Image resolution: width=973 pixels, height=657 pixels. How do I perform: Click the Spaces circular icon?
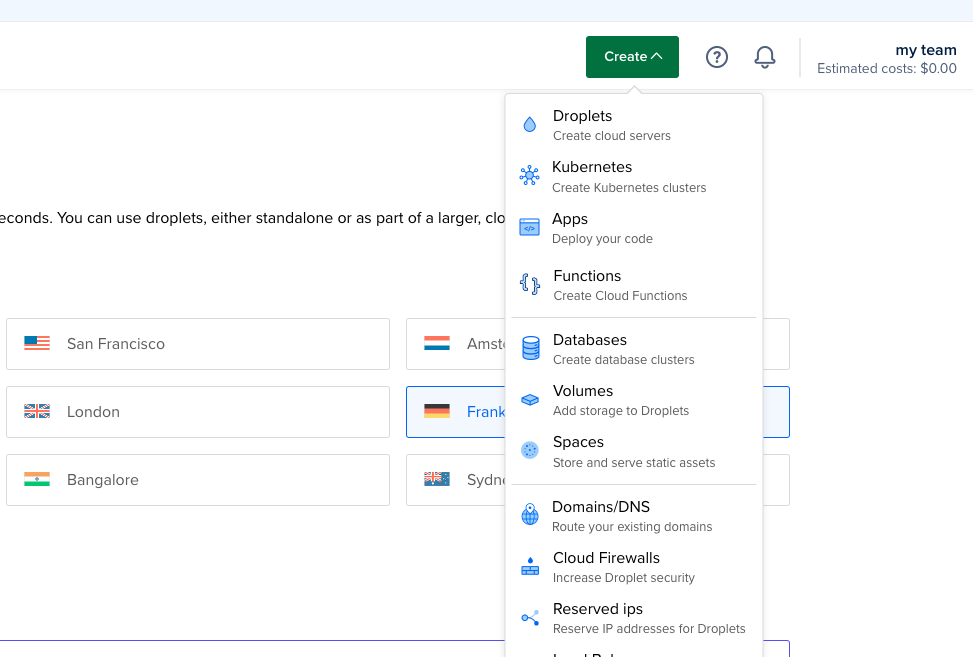coord(530,450)
